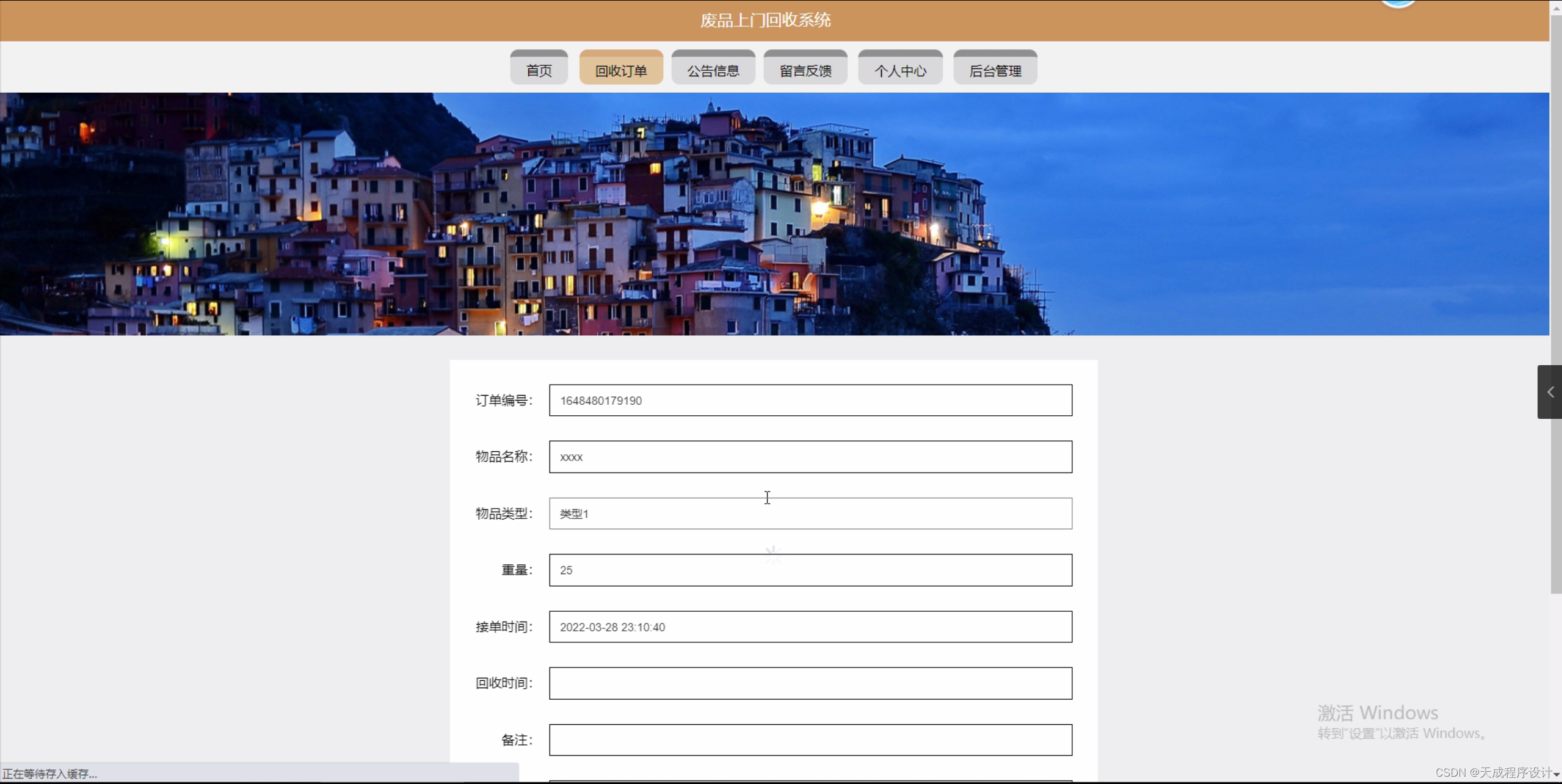Image resolution: width=1562 pixels, height=784 pixels.
Task: Click the 物品类型 field showing 类型1
Action: click(x=810, y=514)
